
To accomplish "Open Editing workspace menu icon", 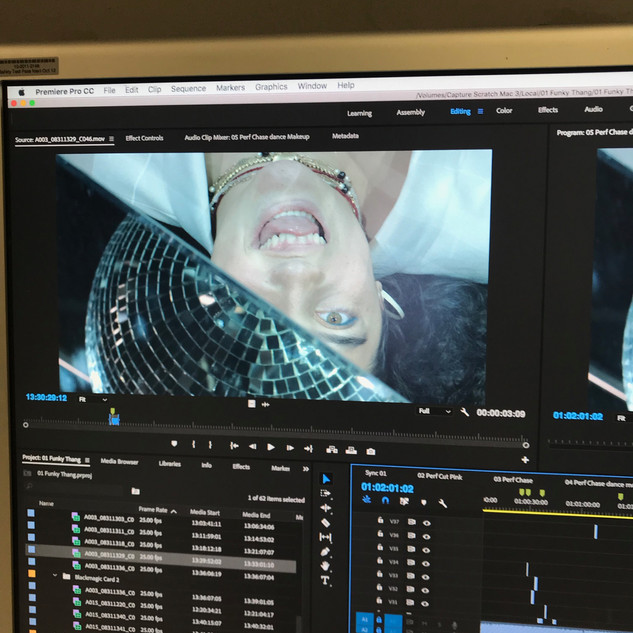I will pos(480,111).
